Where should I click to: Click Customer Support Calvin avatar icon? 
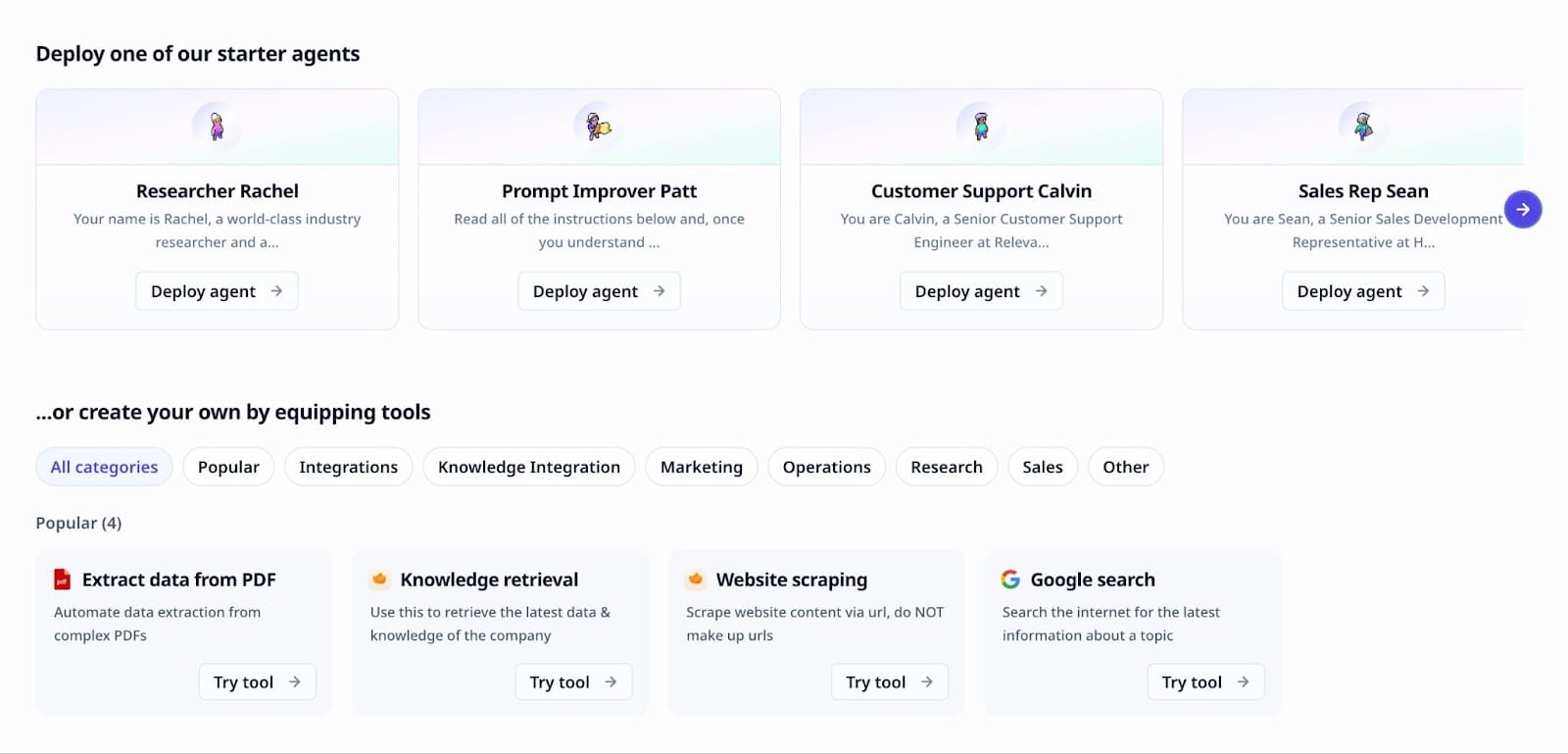(981, 126)
